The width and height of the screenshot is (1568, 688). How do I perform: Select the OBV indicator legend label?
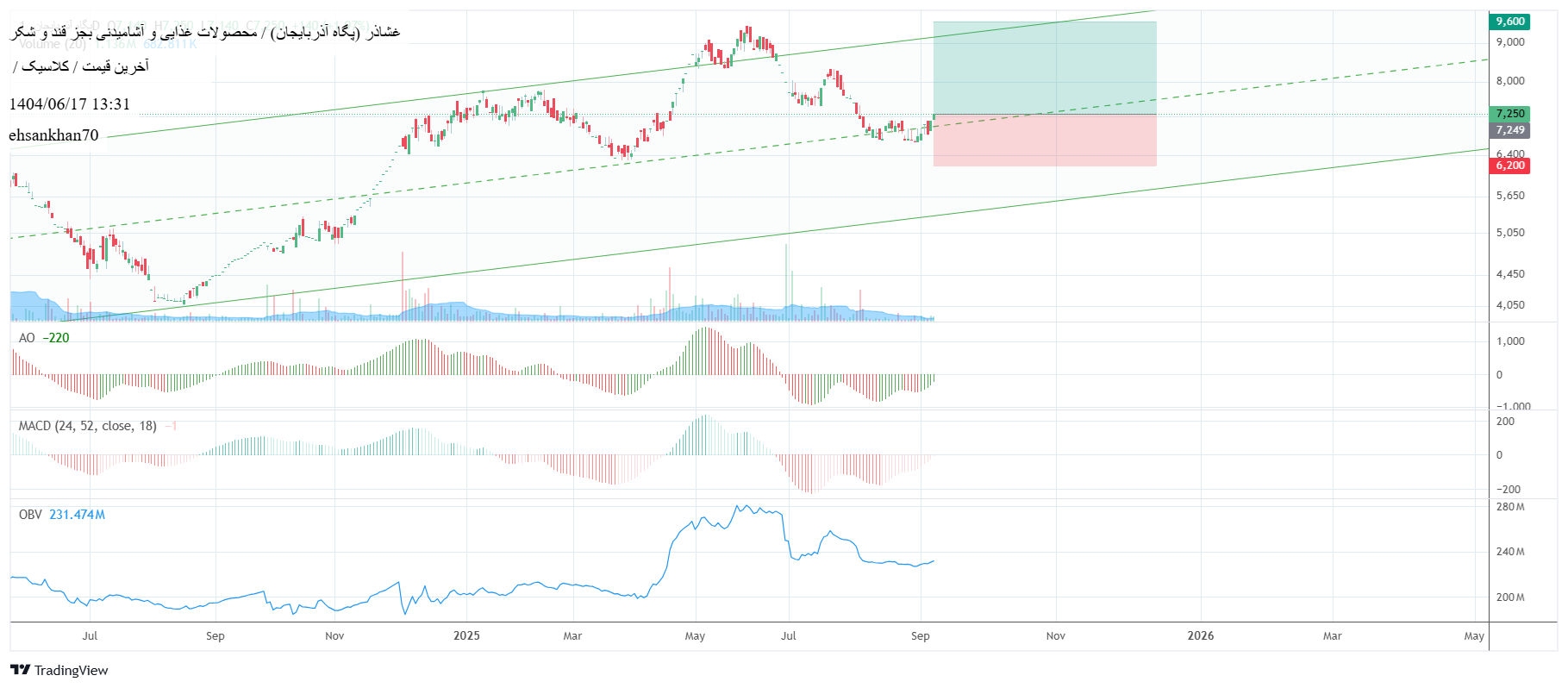[x=30, y=515]
